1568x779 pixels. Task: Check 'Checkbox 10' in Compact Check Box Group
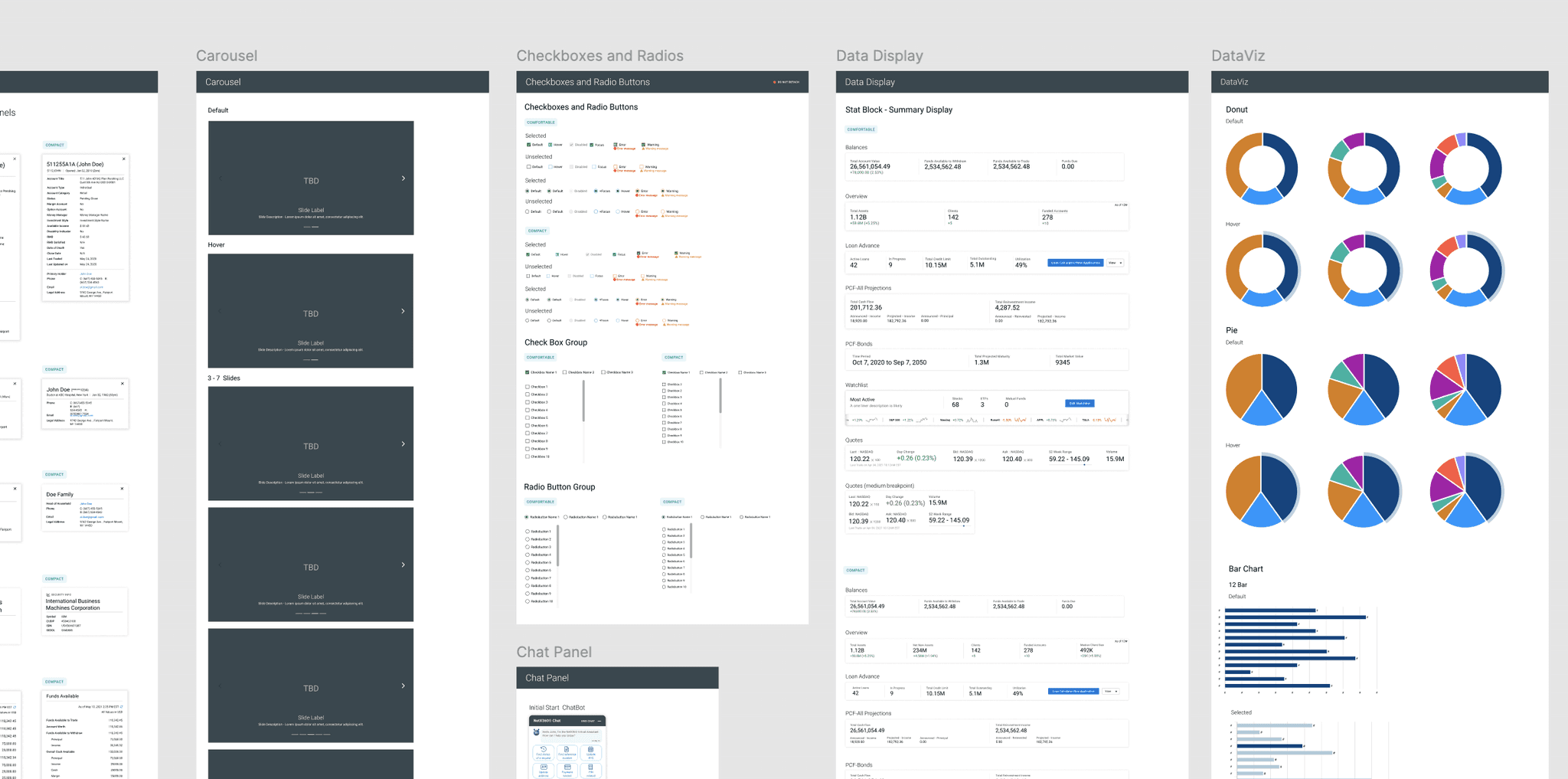(x=664, y=442)
